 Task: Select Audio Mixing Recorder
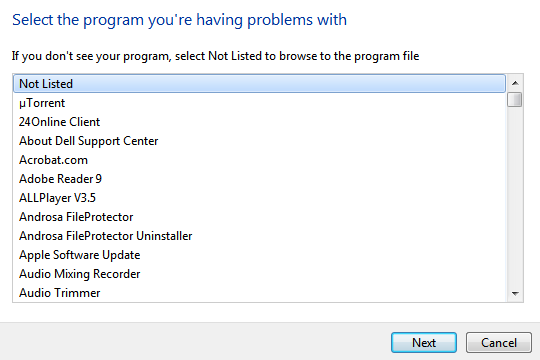tap(259, 274)
